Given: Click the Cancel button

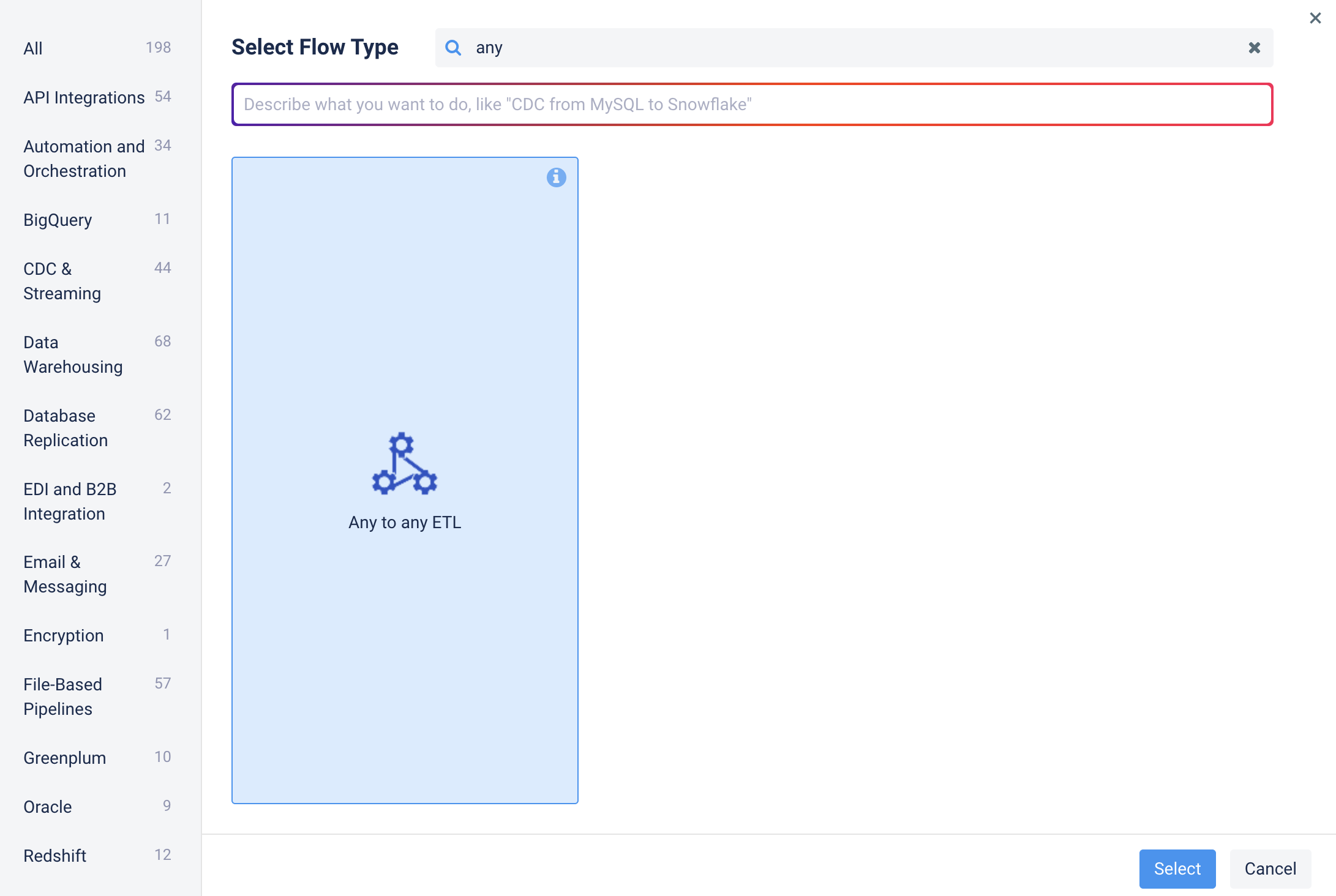Looking at the screenshot, I should pos(1270,868).
